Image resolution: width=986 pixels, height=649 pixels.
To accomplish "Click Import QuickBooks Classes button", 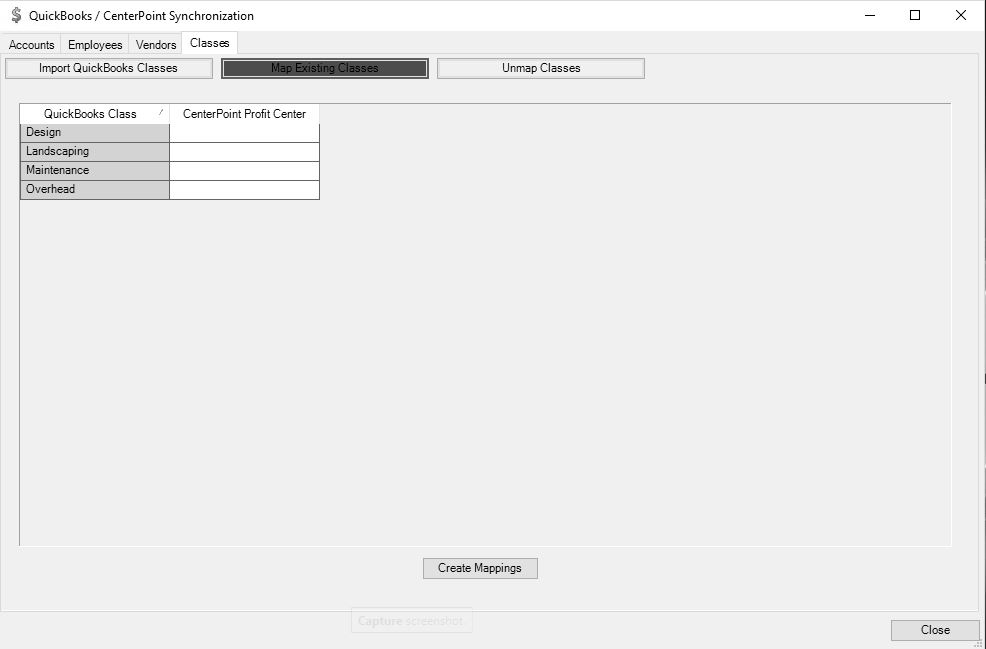I will click(x=109, y=68).
